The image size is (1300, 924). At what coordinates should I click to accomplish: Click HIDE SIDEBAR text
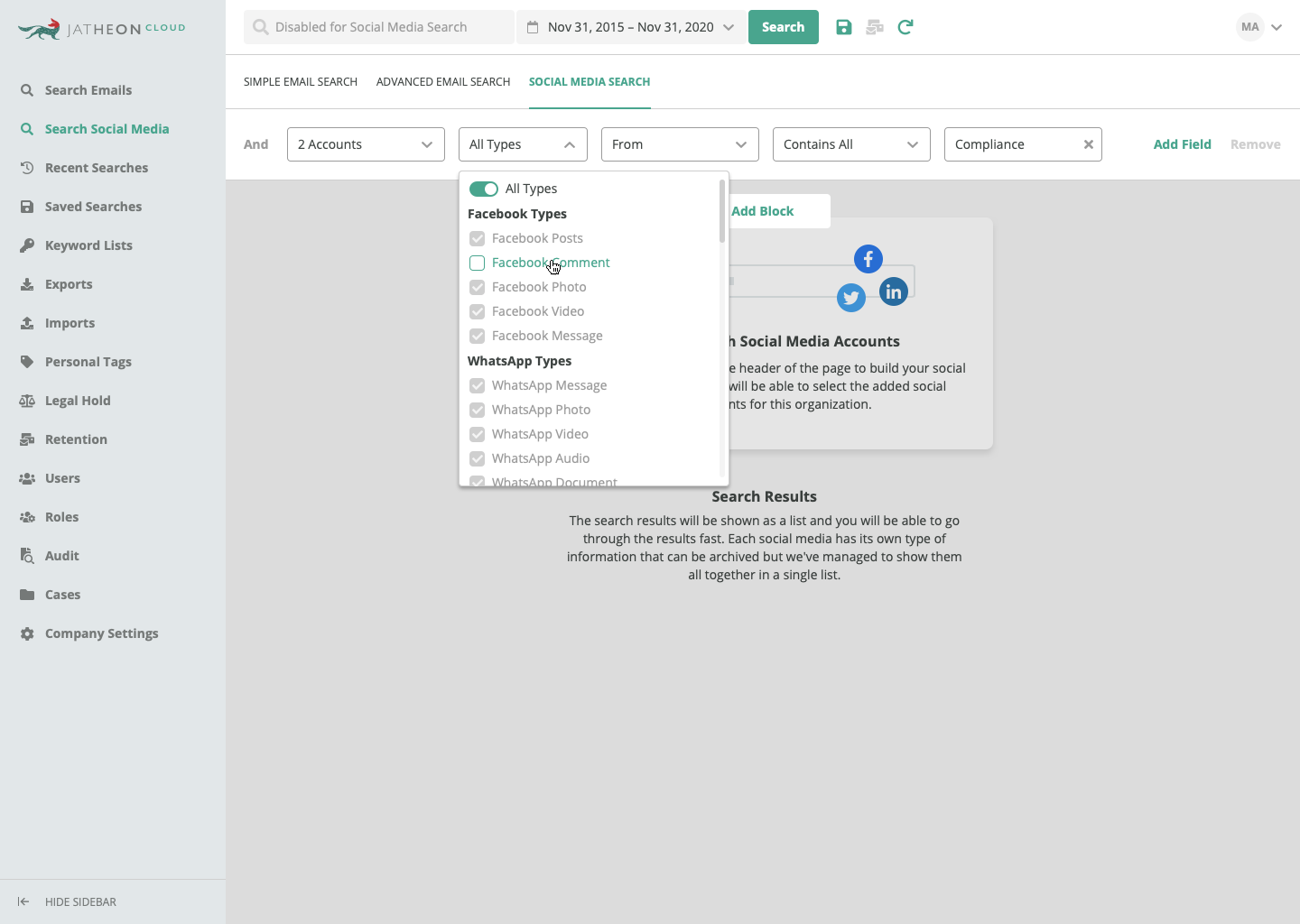click(80, 901)
